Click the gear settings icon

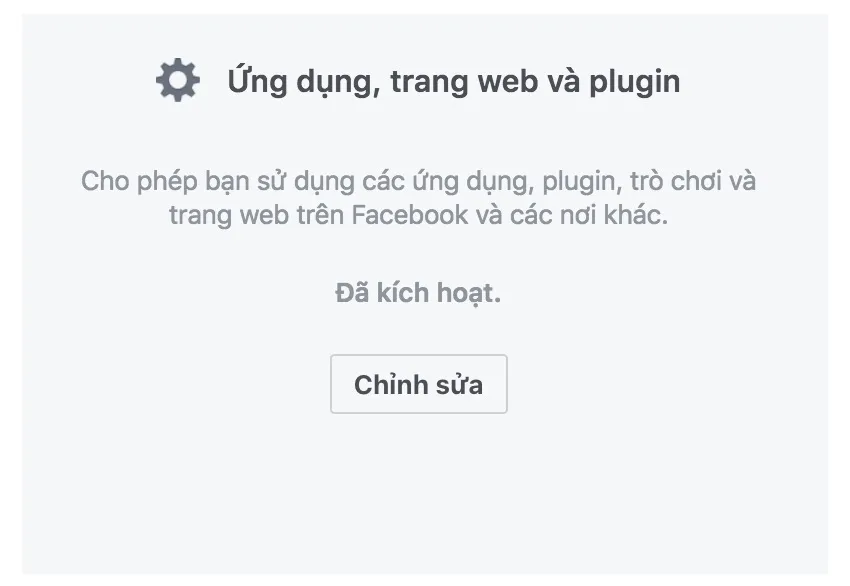[178, 80]
